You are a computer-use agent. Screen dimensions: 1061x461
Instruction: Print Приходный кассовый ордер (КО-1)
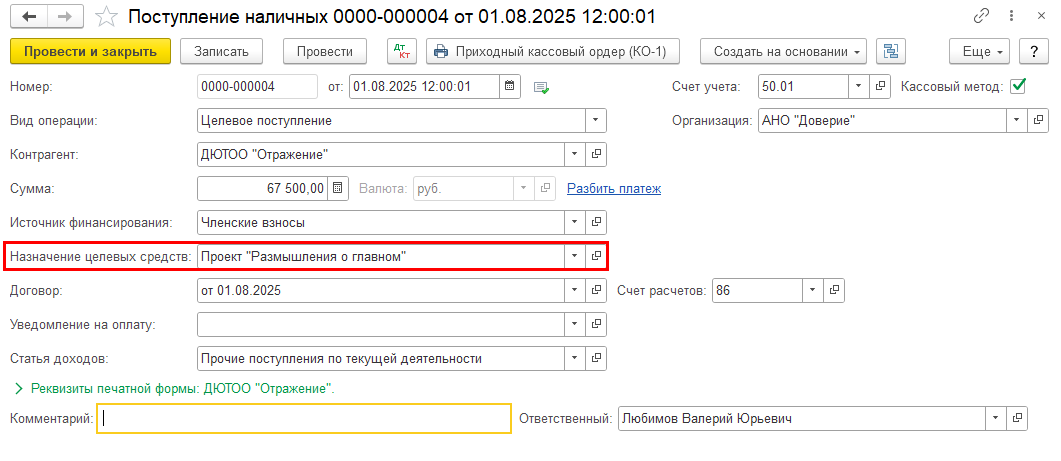552,51
